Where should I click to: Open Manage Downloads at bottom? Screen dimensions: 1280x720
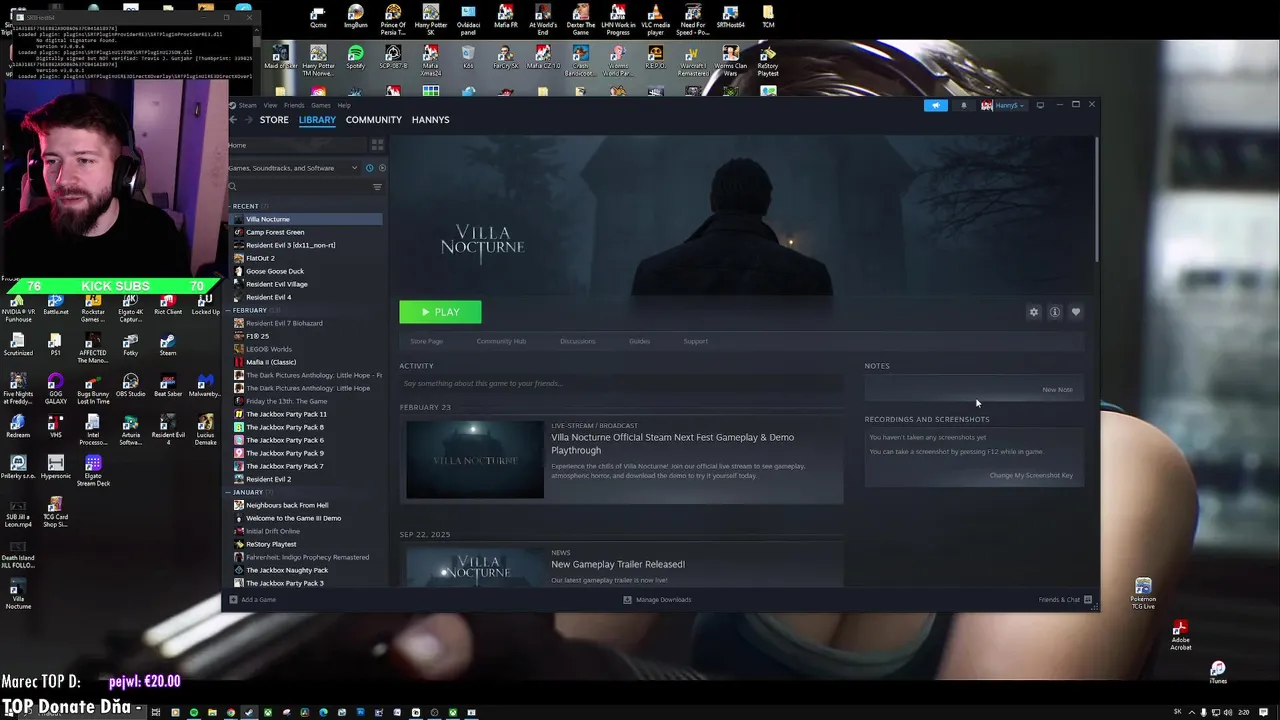click(657, 600)
